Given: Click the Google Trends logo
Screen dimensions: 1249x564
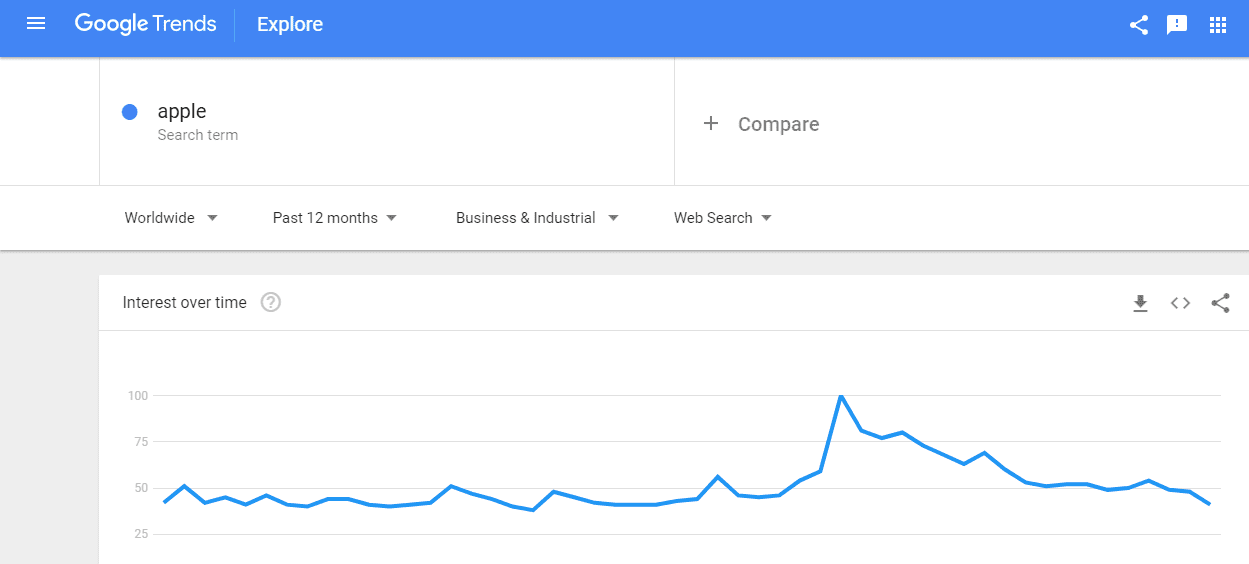Looking at the screenshot, I should [146, 24].
